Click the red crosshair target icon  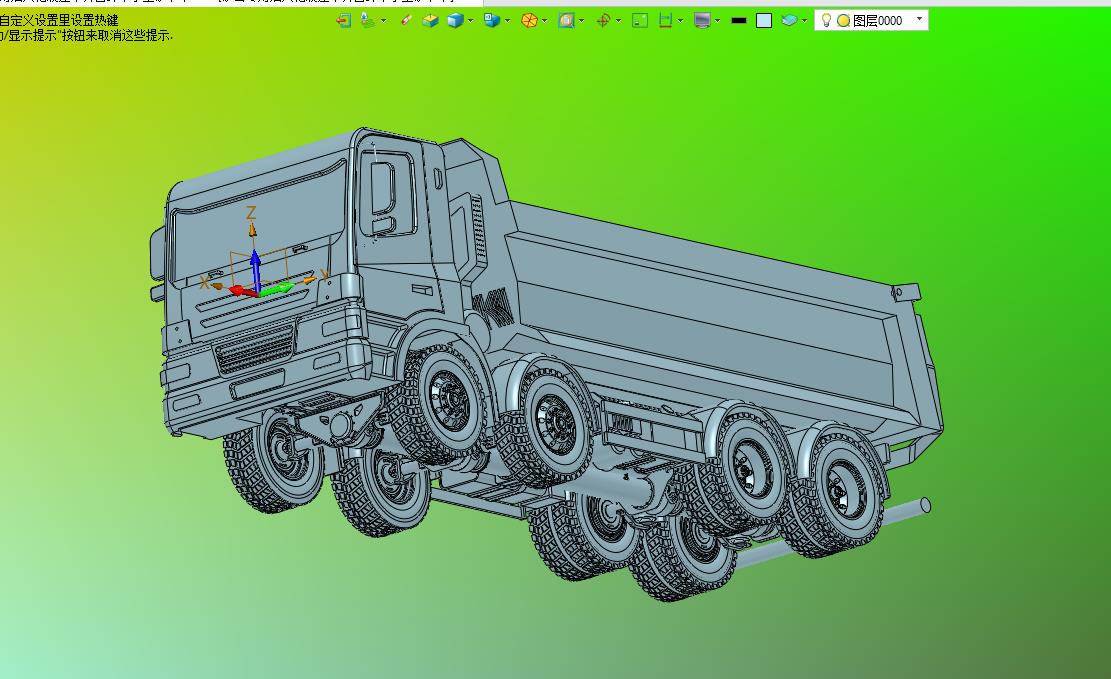[603, 21]
